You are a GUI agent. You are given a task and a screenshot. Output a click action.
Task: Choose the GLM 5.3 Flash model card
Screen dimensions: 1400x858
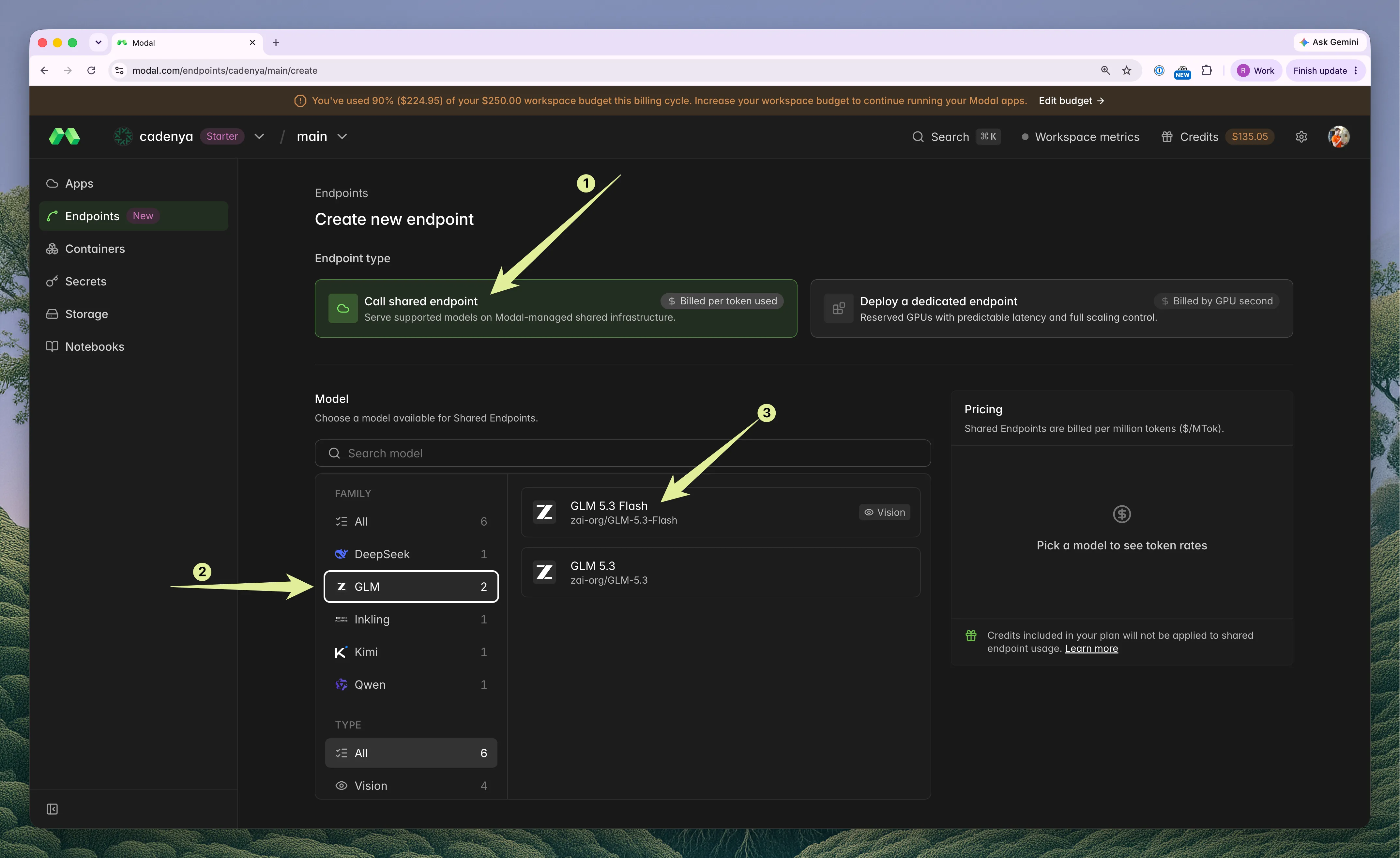point(721,512)
